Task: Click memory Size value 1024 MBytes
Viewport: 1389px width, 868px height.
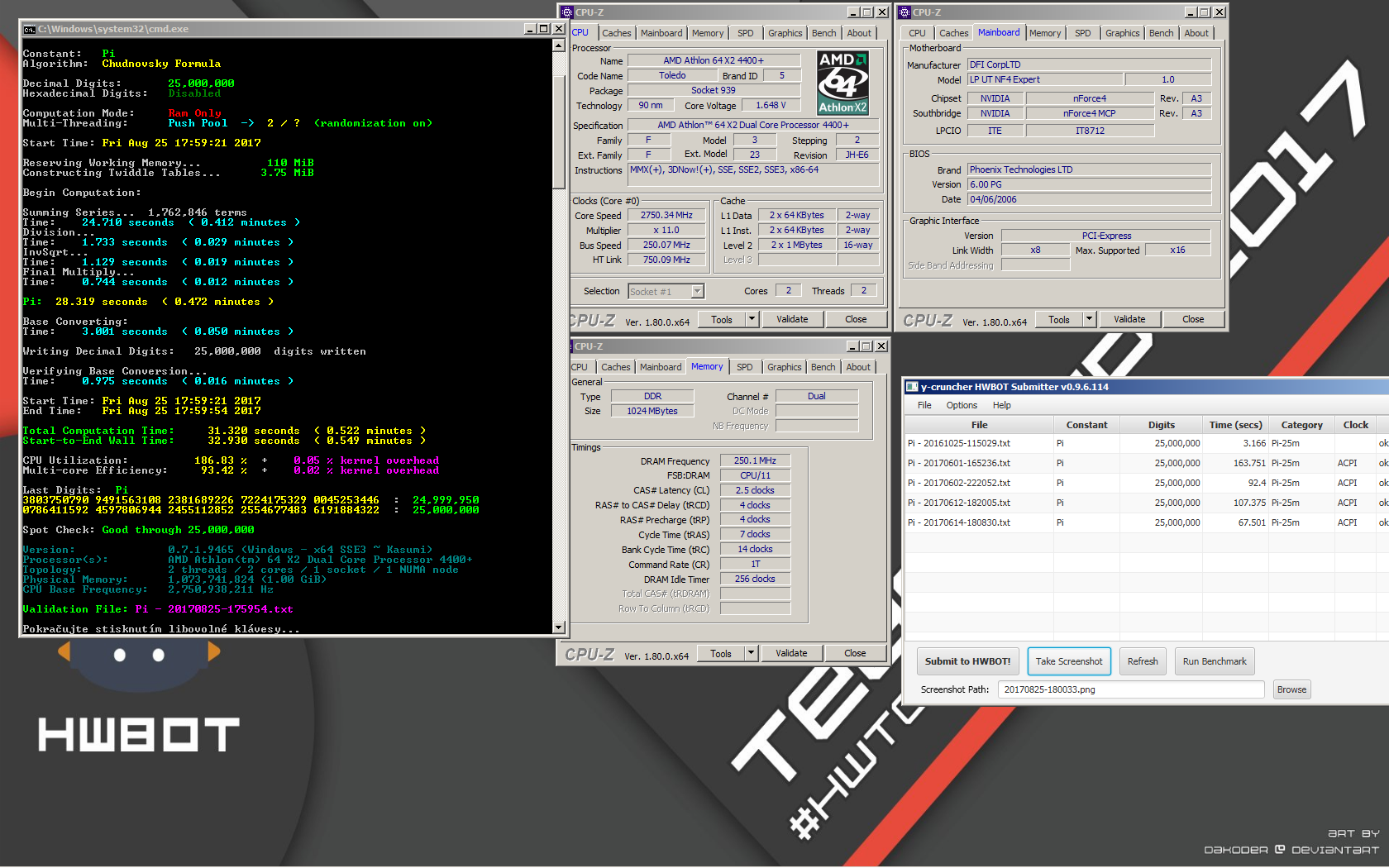Action: click(652, 411)
